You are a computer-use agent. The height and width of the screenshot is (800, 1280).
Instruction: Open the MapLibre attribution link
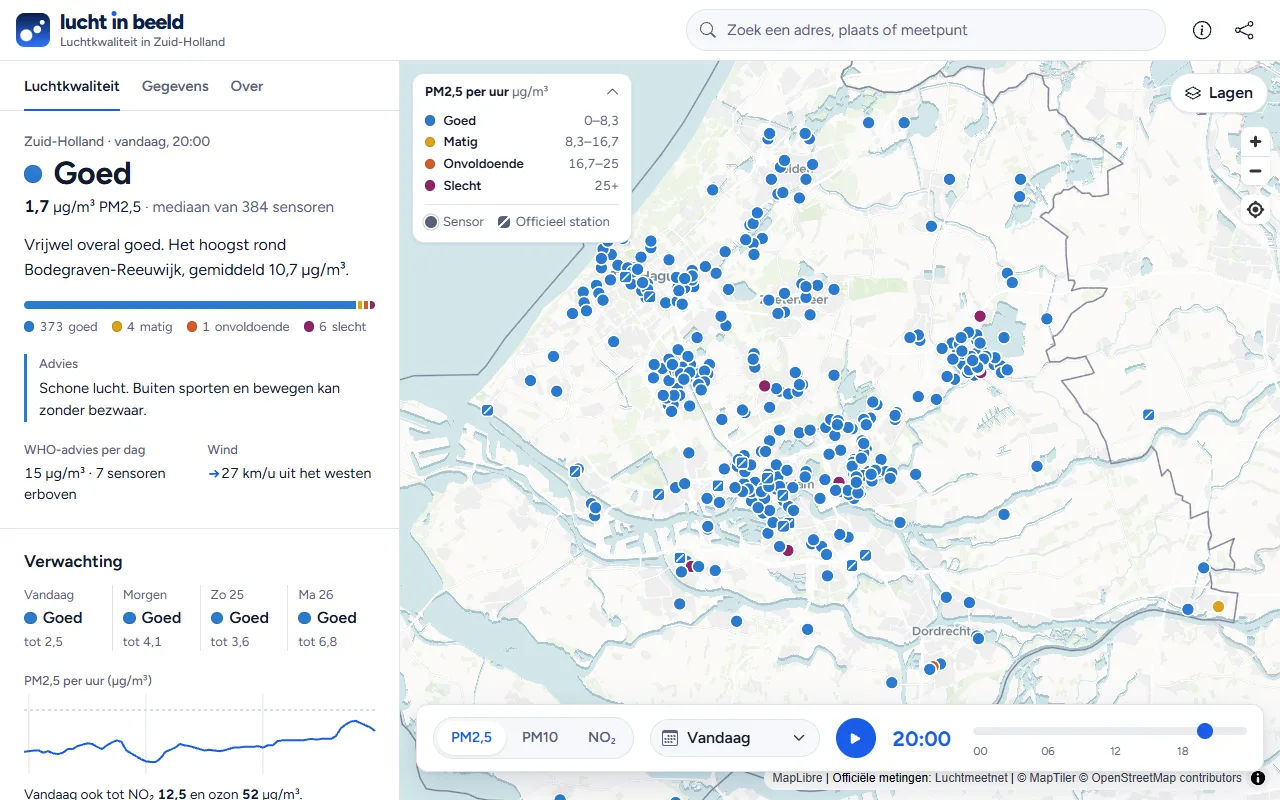click(x=797, y=777)
